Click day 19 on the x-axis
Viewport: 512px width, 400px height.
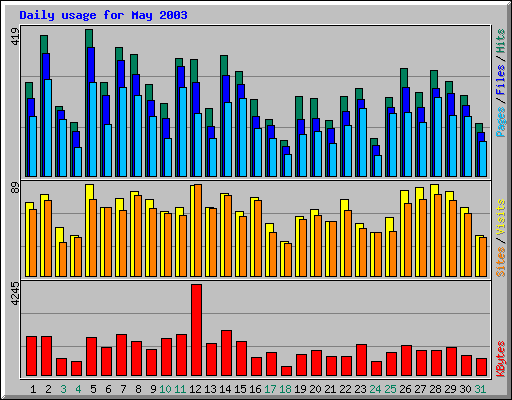pos(300,389)
